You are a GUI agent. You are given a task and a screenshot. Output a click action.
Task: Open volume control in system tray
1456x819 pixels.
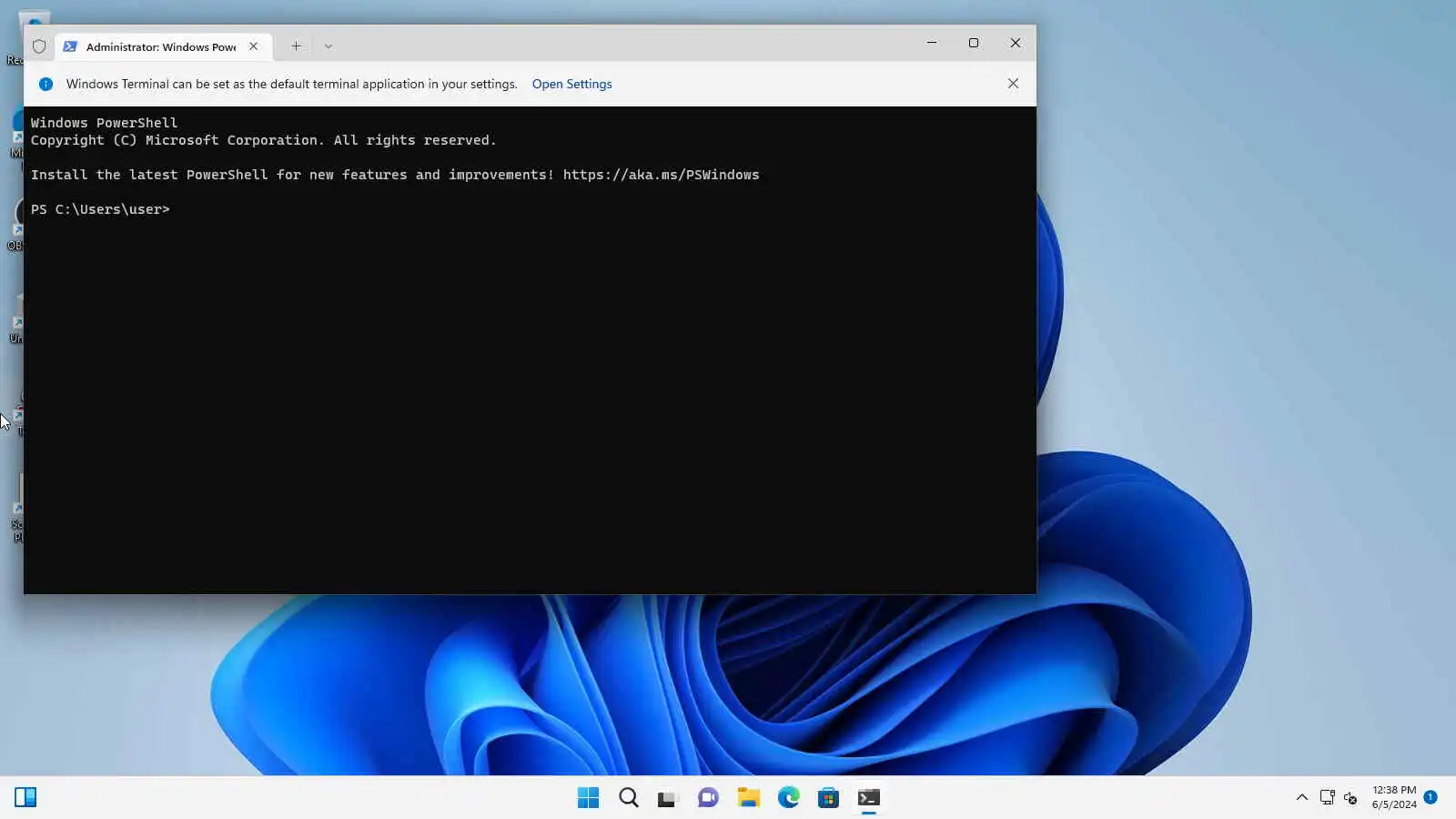pyautogui.click(x=1350, y=798)
